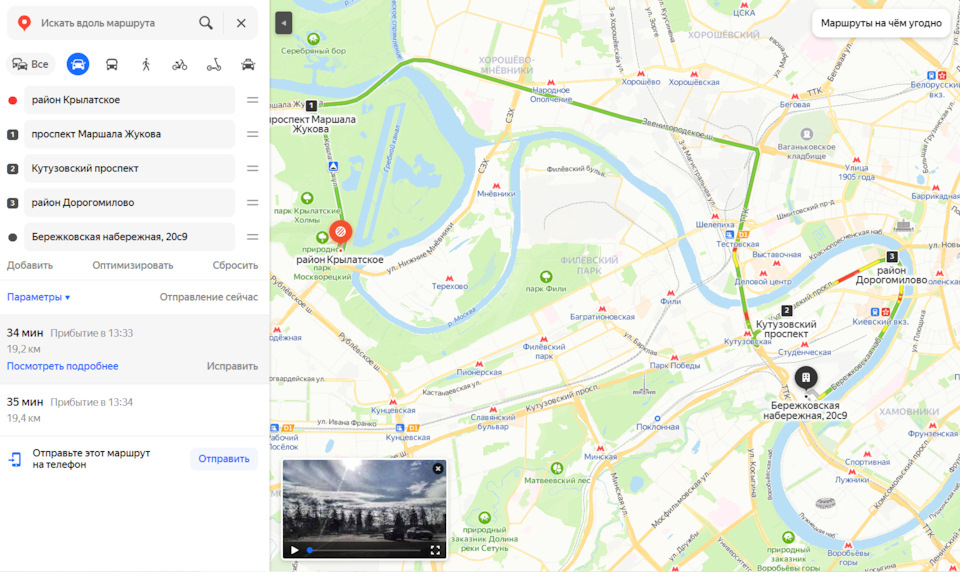Edit the 'Кутузовский проспект' waypoint field
Viewport: 960px width, 572px height.
129,168
